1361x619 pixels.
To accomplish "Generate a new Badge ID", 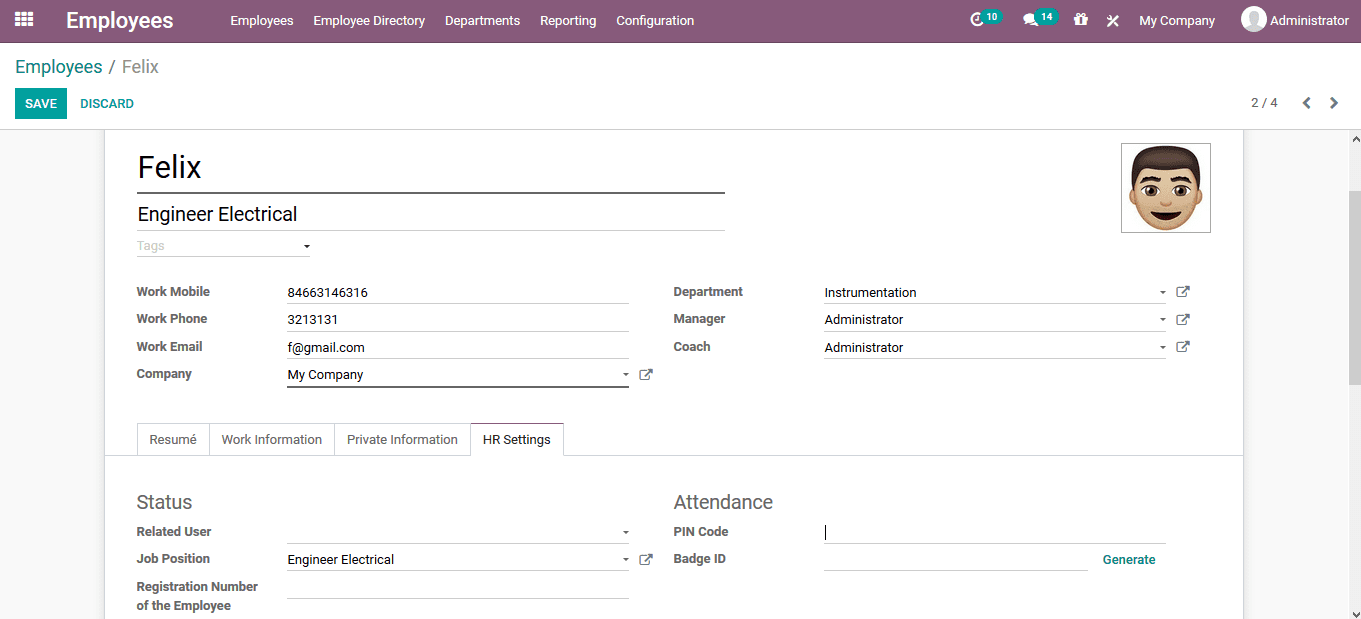I will point(1128,559).
